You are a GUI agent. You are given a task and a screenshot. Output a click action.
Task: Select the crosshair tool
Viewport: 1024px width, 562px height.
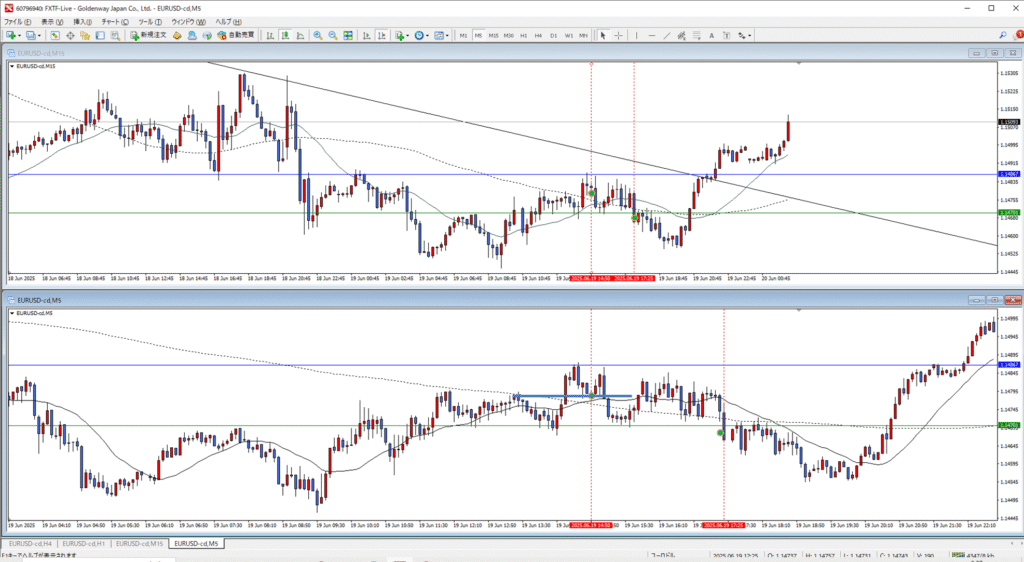tap(618, 35)
